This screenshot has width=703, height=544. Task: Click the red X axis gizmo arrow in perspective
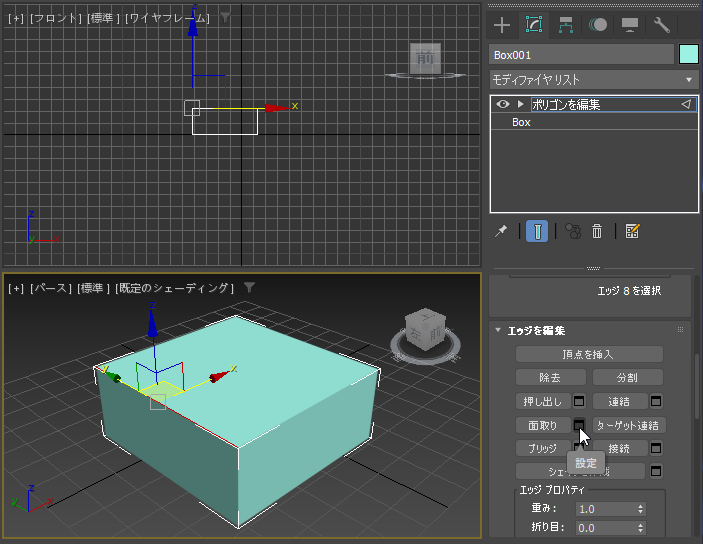click(x=219, y=377)
